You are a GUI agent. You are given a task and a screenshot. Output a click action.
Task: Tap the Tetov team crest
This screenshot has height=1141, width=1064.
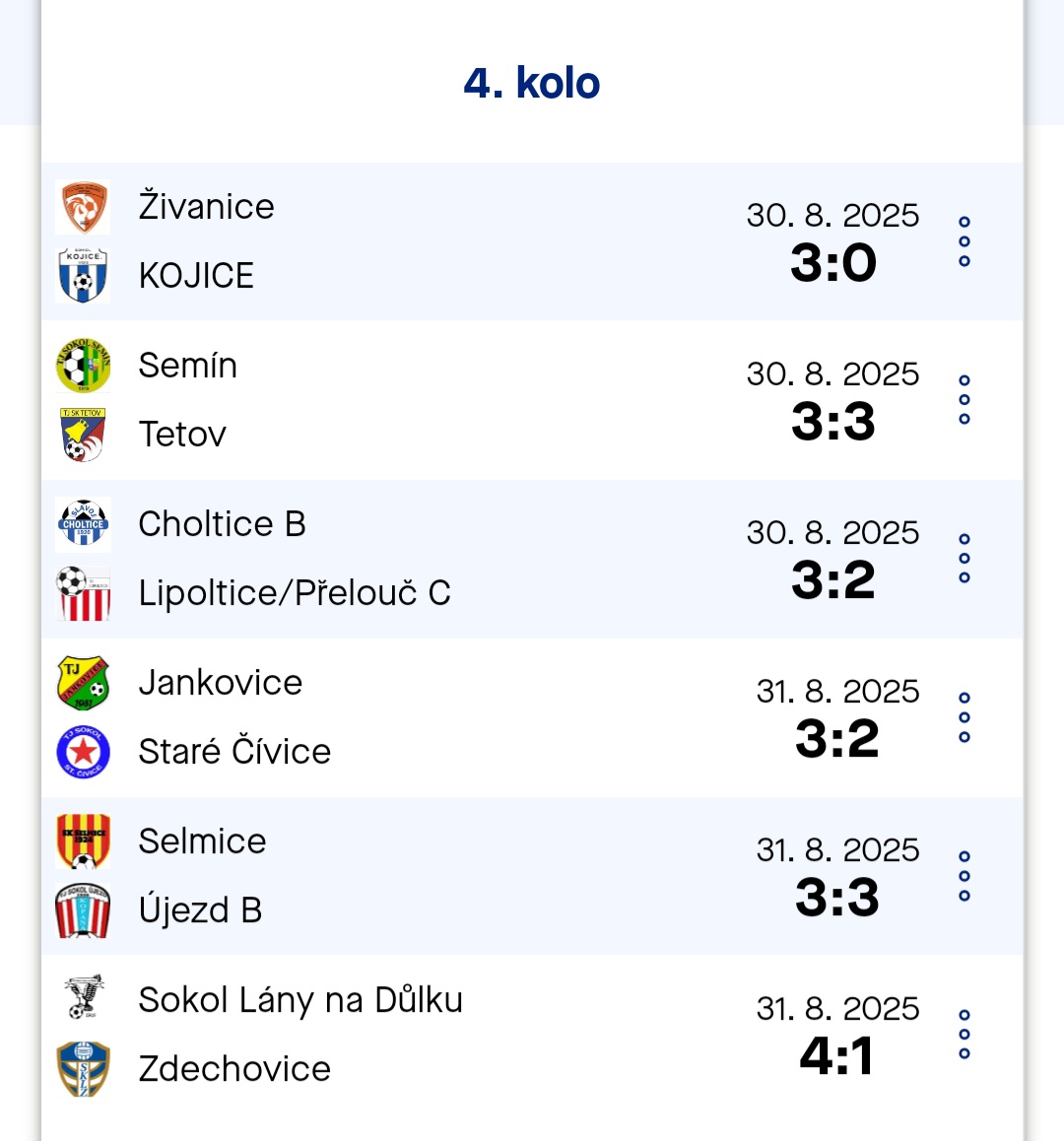coord(83,435)
